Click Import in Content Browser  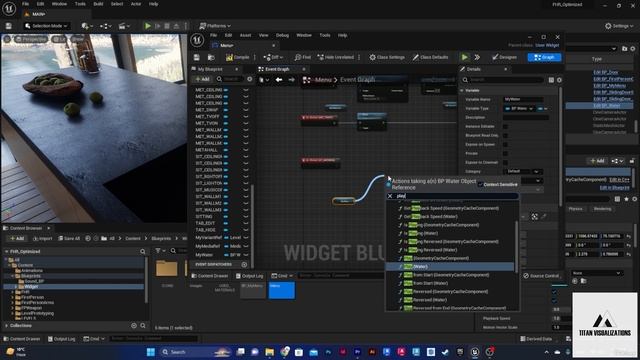43,238
